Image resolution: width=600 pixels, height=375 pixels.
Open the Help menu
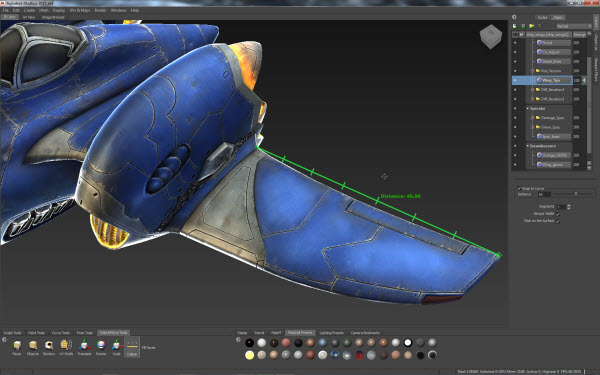(x=135, y=10)
